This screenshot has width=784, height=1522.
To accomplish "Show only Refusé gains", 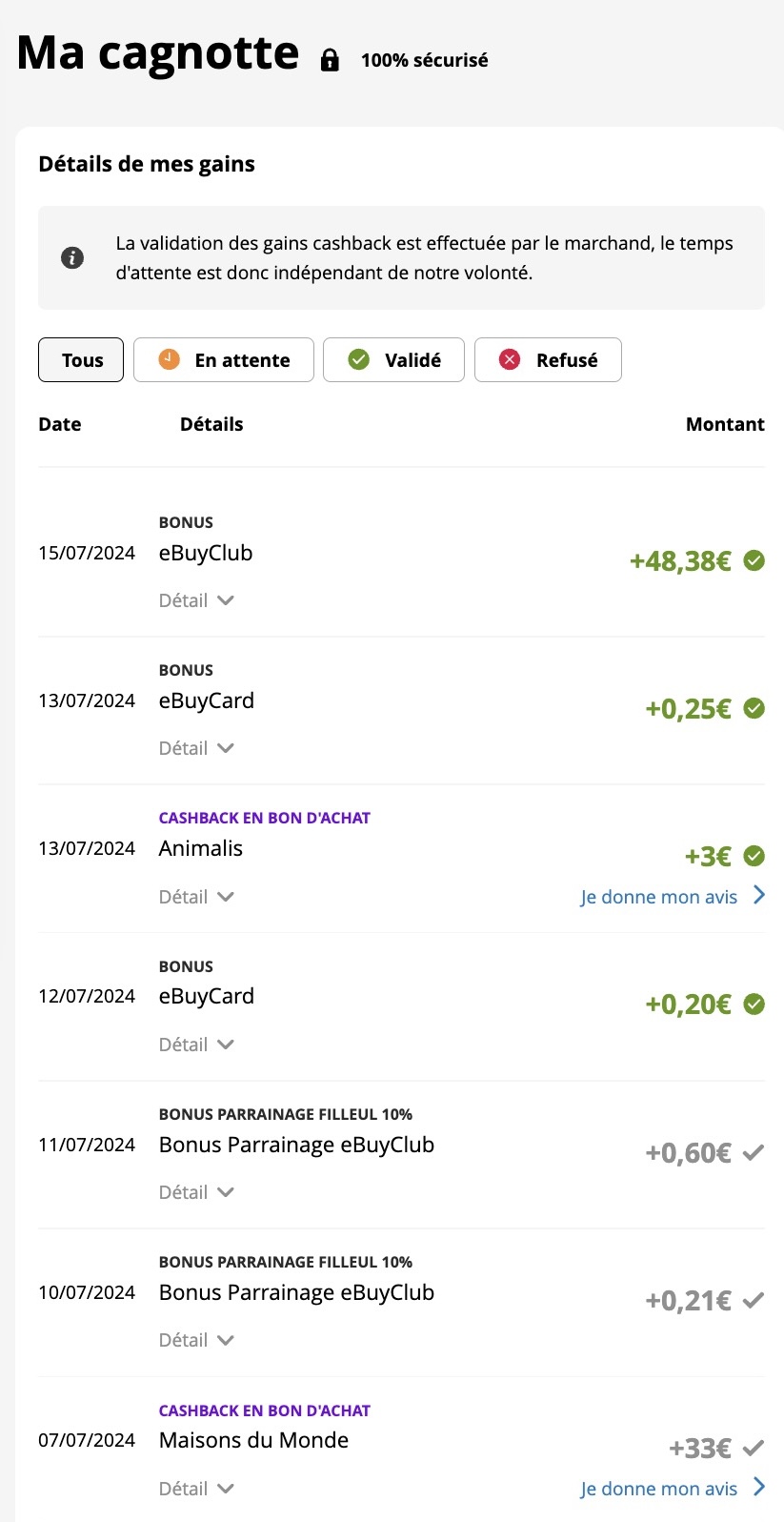I will pyautogui.click(x=548, y=360).
